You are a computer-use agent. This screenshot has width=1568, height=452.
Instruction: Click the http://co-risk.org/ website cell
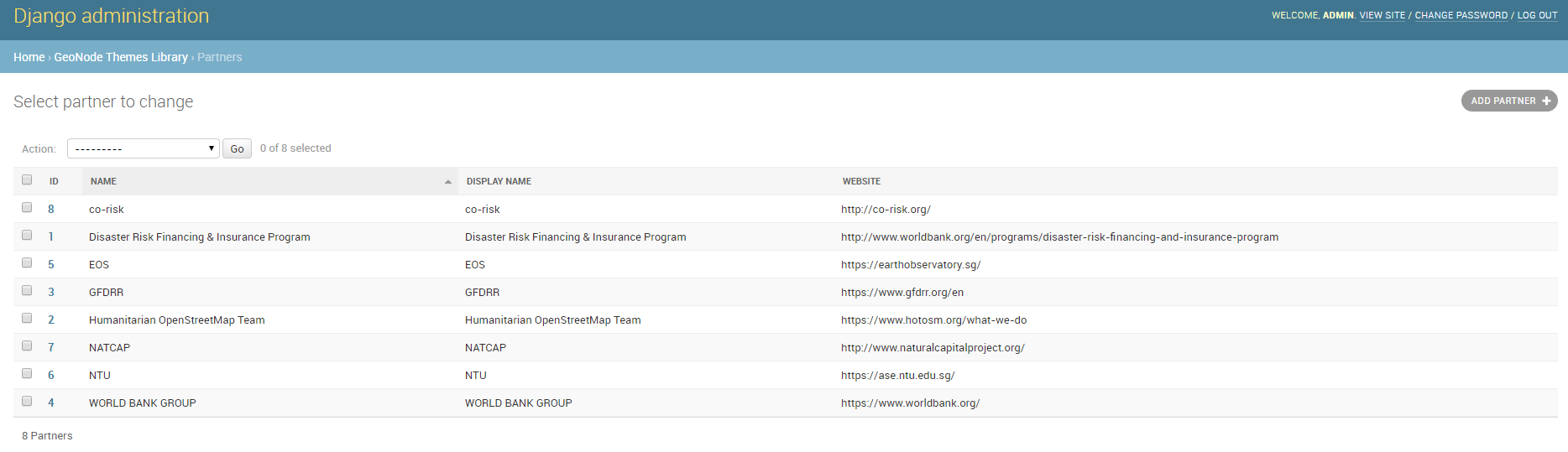click(886, 209)
